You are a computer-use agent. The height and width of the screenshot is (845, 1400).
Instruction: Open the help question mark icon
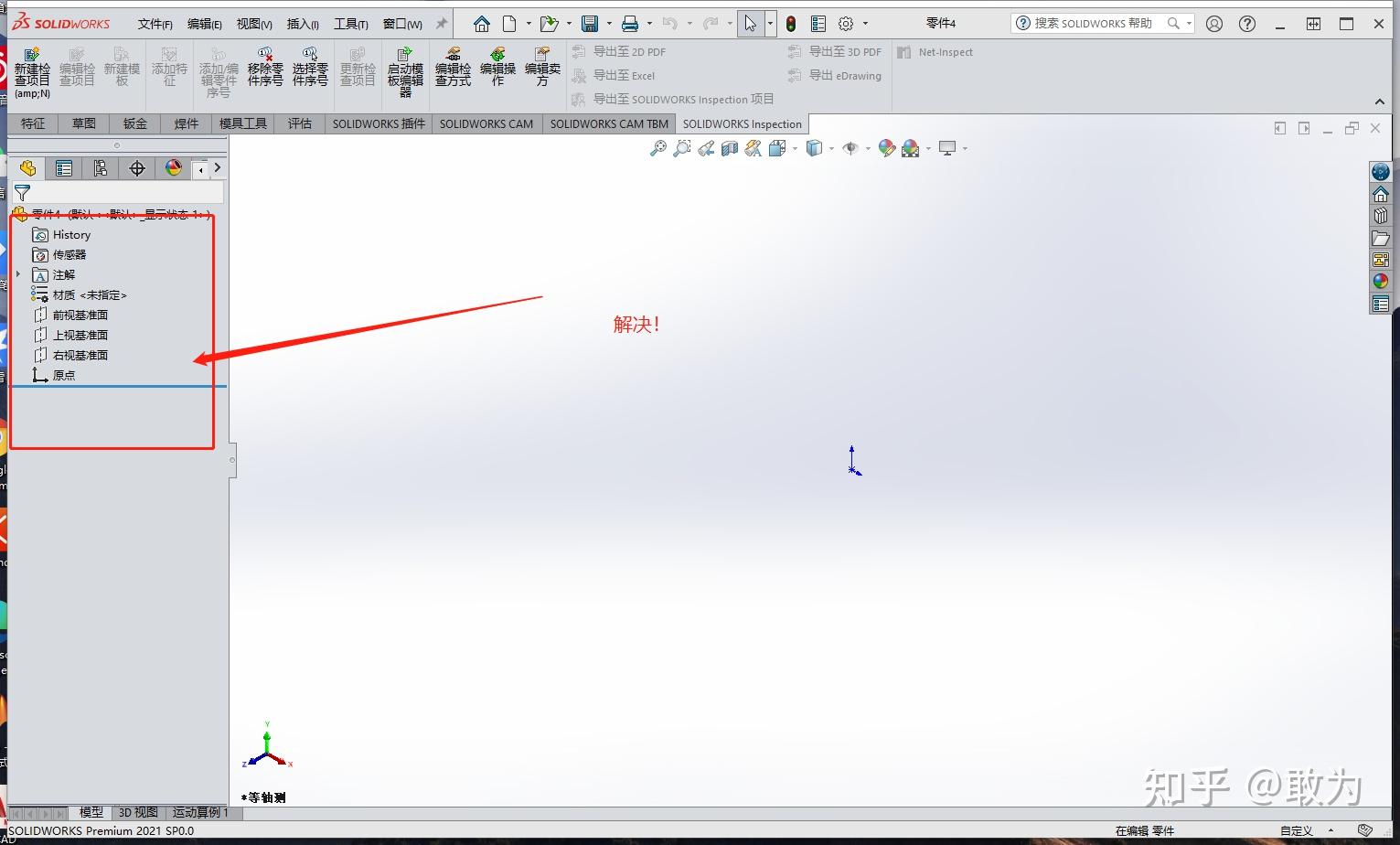1247,24
